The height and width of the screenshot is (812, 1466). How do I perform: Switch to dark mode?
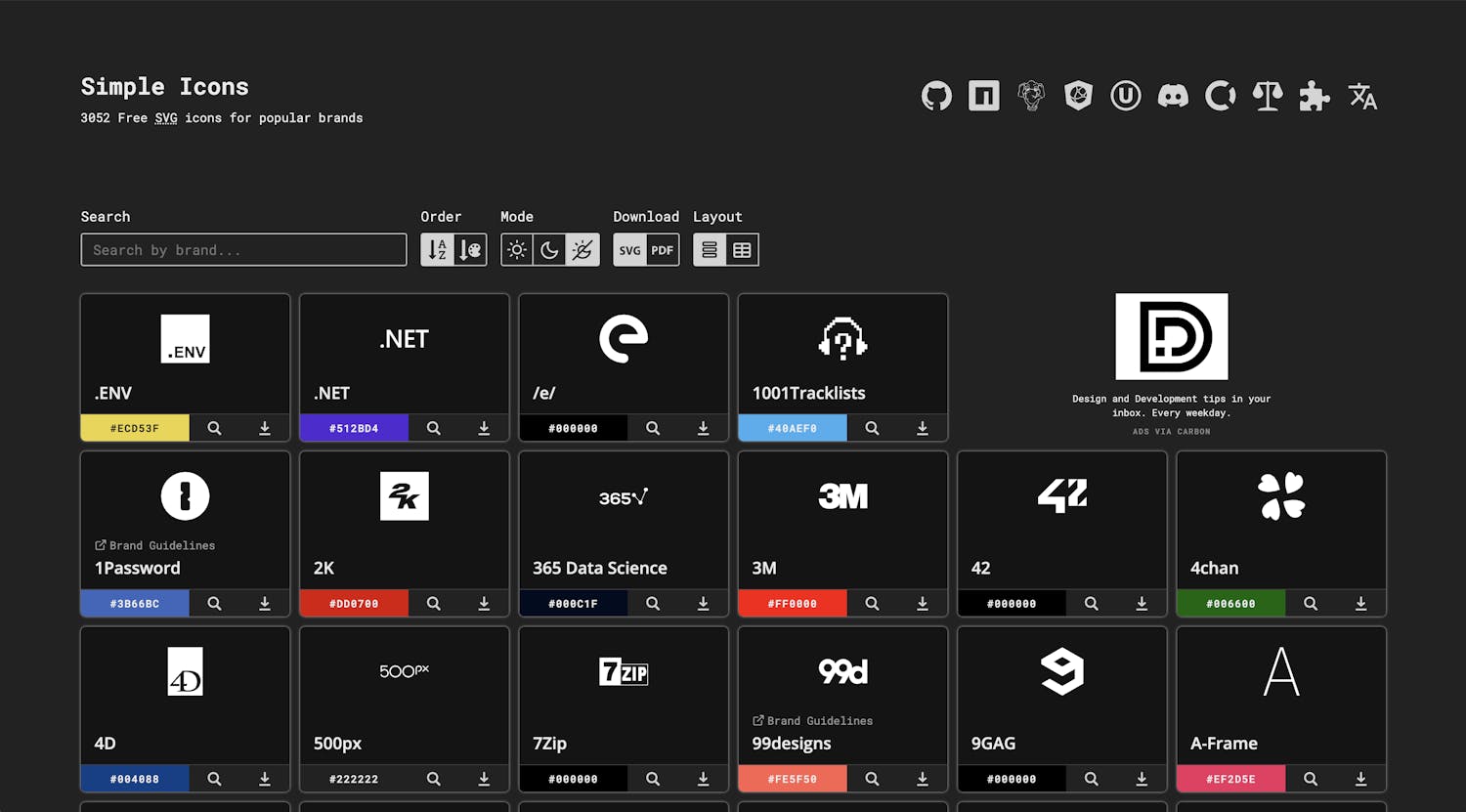click(x=549, y=250)
